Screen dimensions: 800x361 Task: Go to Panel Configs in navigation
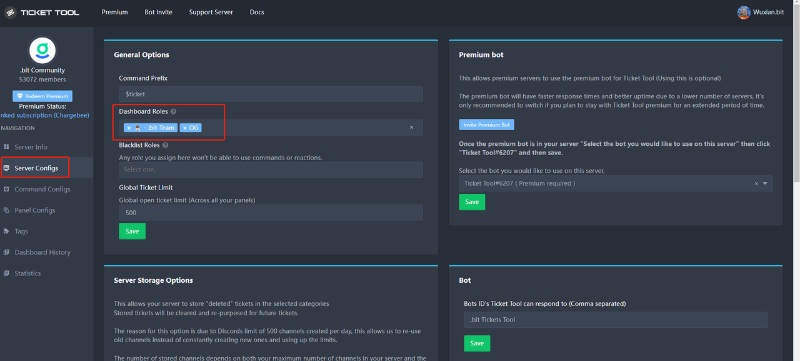[x=35, y=210]
